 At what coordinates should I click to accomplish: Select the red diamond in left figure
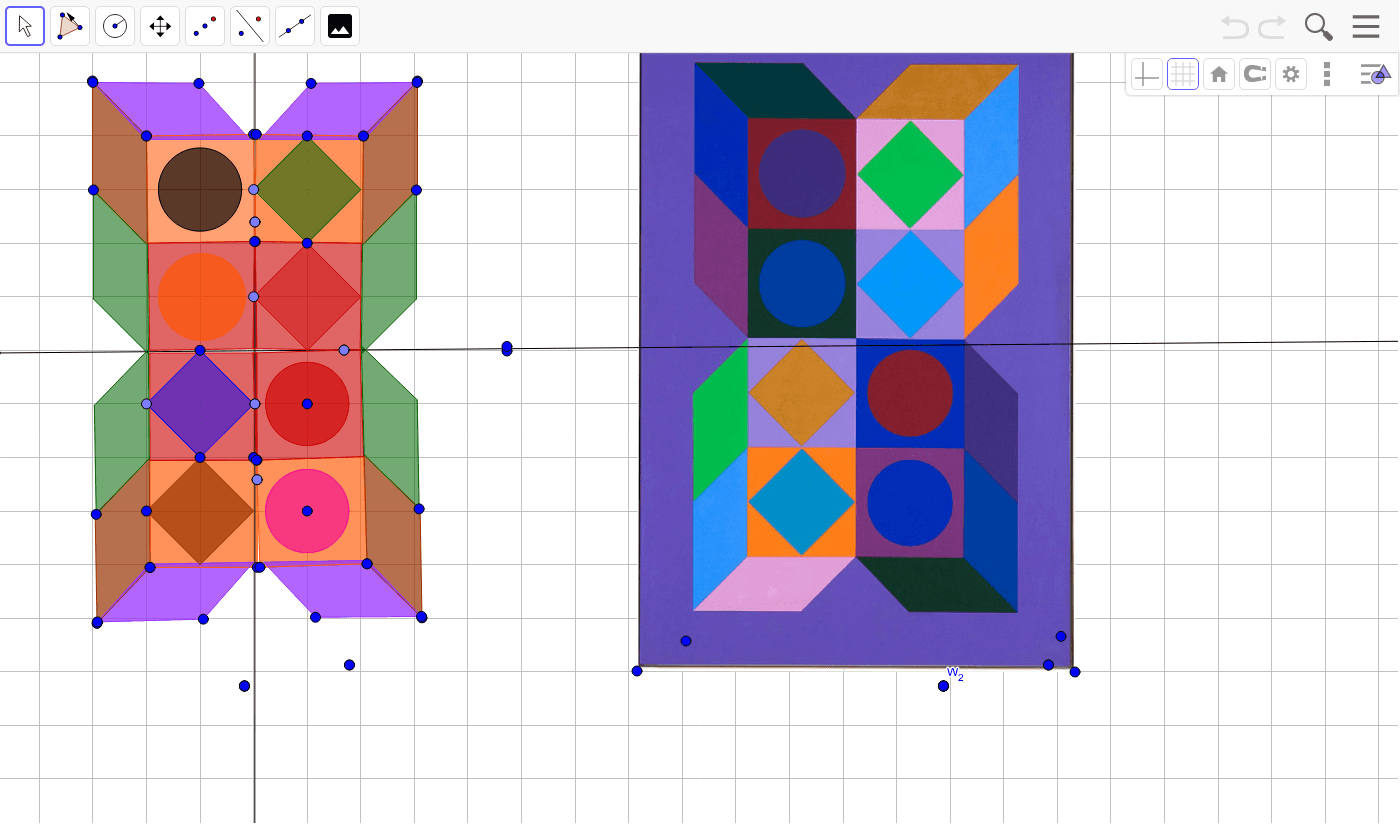pyautogui.click(x=309, y=297)
